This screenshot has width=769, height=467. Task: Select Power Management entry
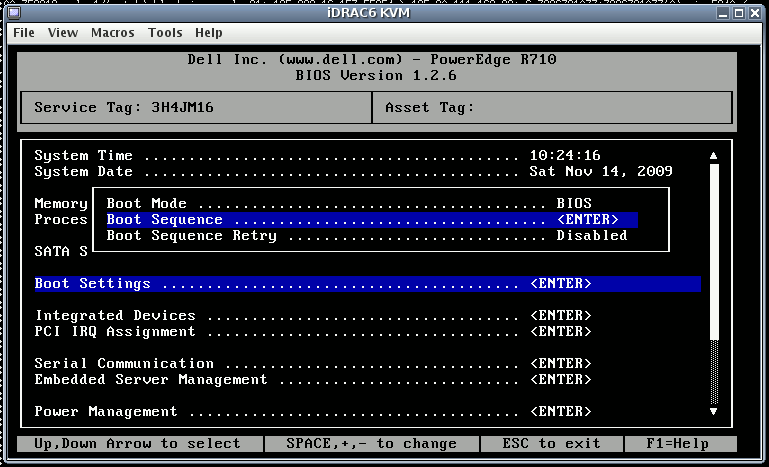[x=313, y=412]
